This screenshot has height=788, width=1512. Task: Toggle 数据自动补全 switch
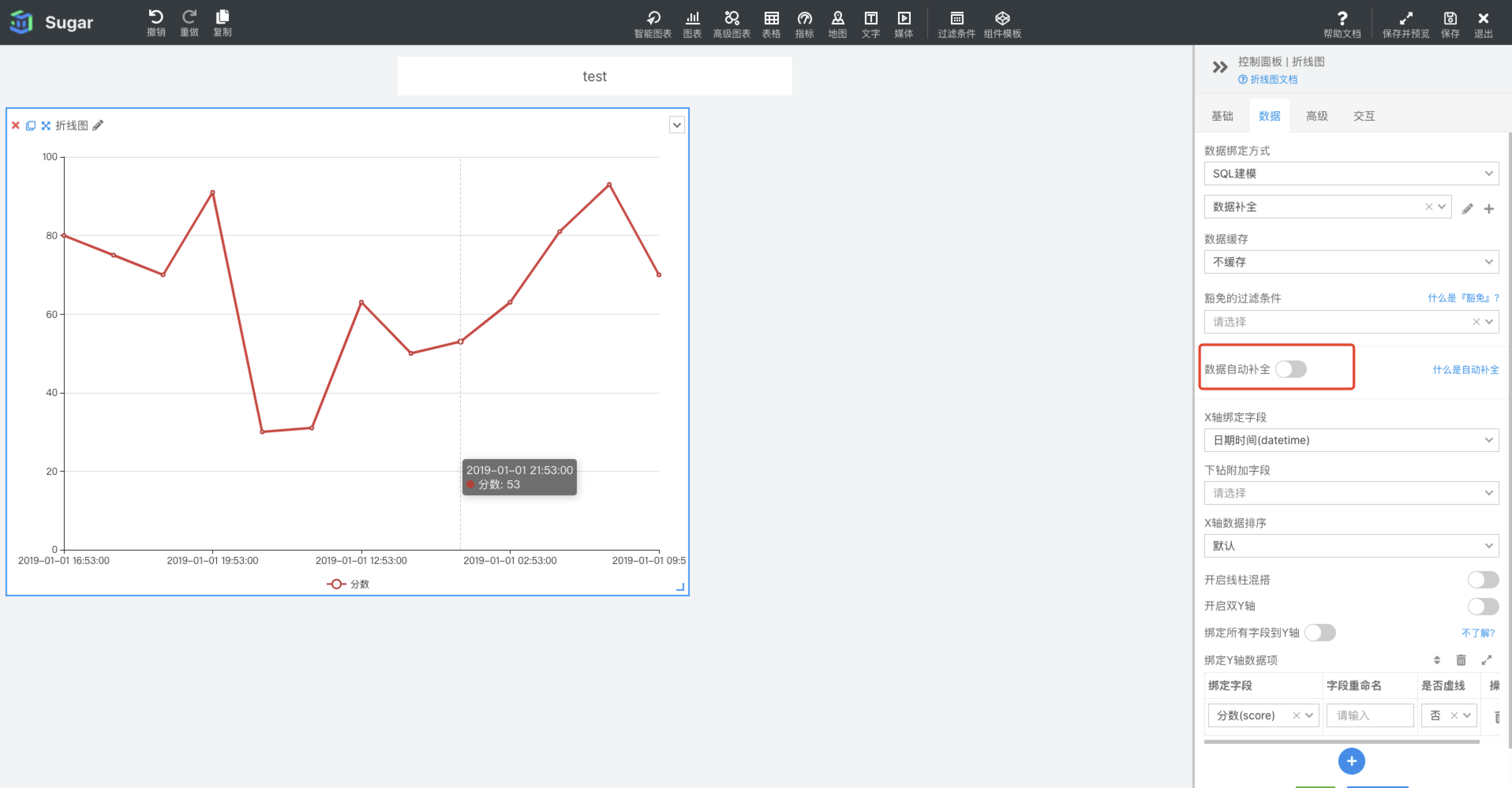pyautogui.click(x=1291, y=369)
